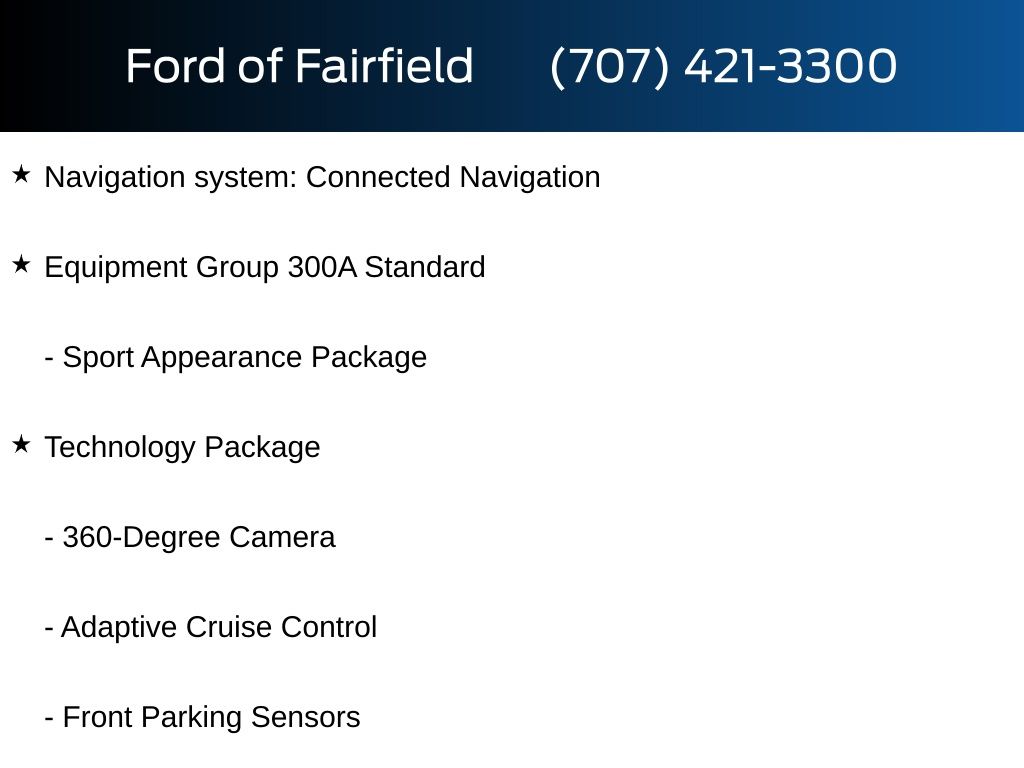Click the '(707)' area code in header
This screenshot has width=1024, height=768.
point(609,67)
